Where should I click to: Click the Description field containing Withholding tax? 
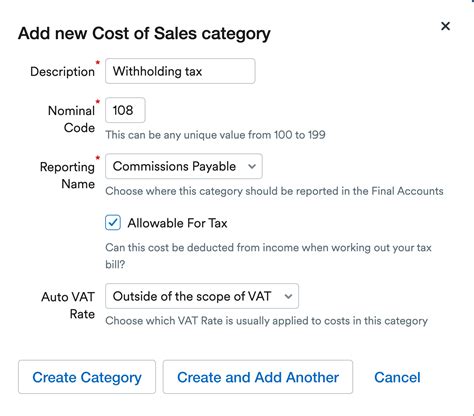pyautogui.click(x=180, y=71)
